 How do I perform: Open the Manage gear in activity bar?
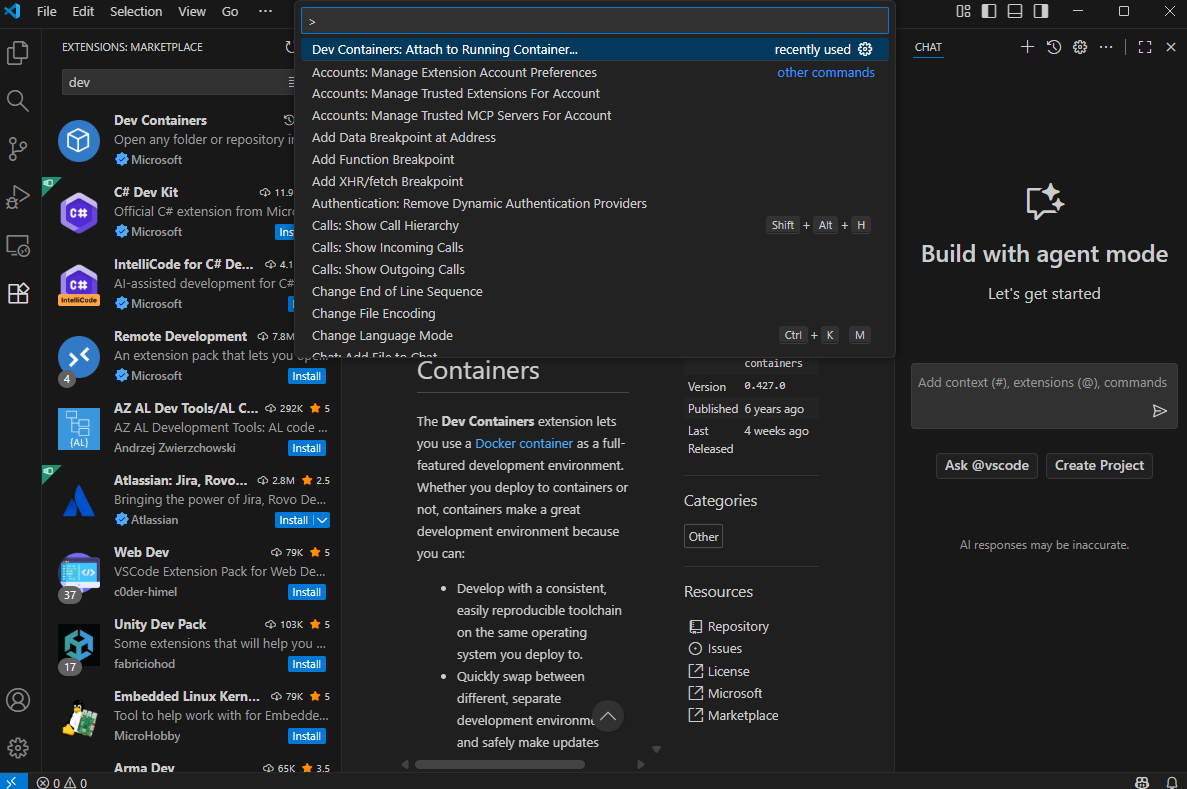coord(17,748)
